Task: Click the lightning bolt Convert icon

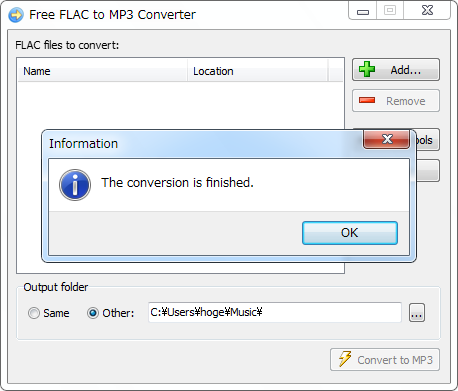Action: click(345, 359)
